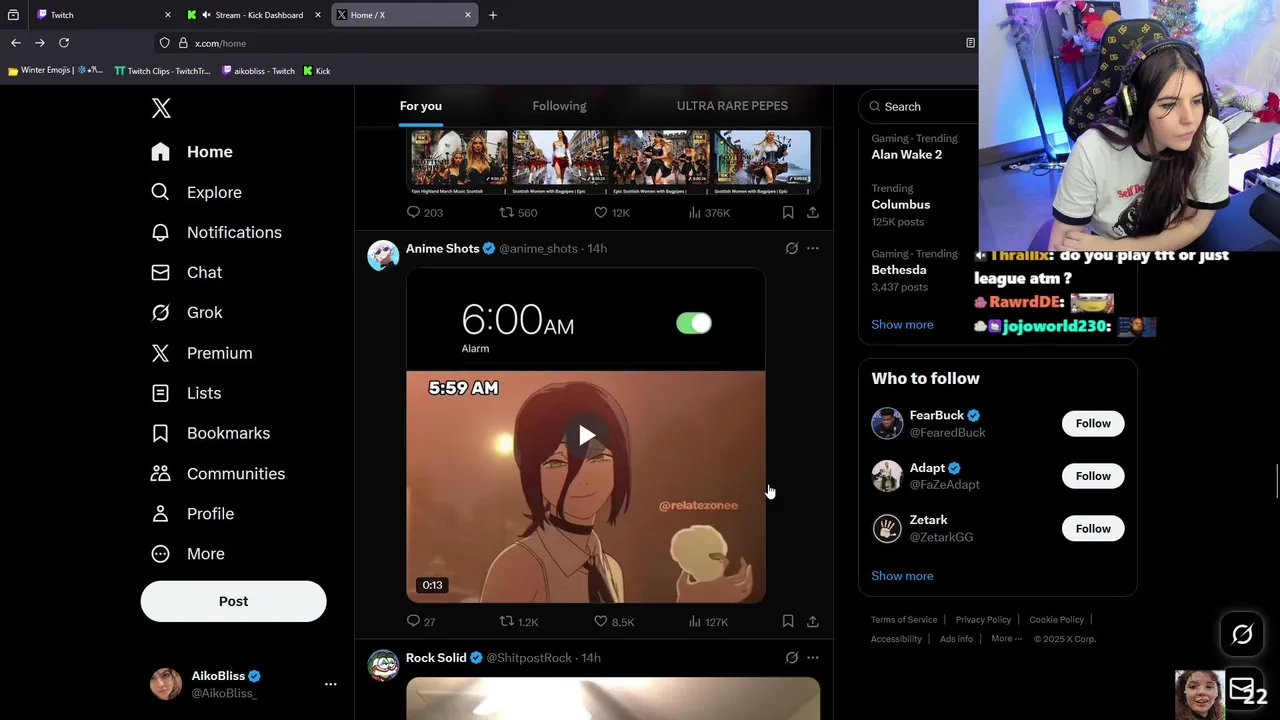View analytics showing 376K views
1280x720 pixels.
(709, 212)
